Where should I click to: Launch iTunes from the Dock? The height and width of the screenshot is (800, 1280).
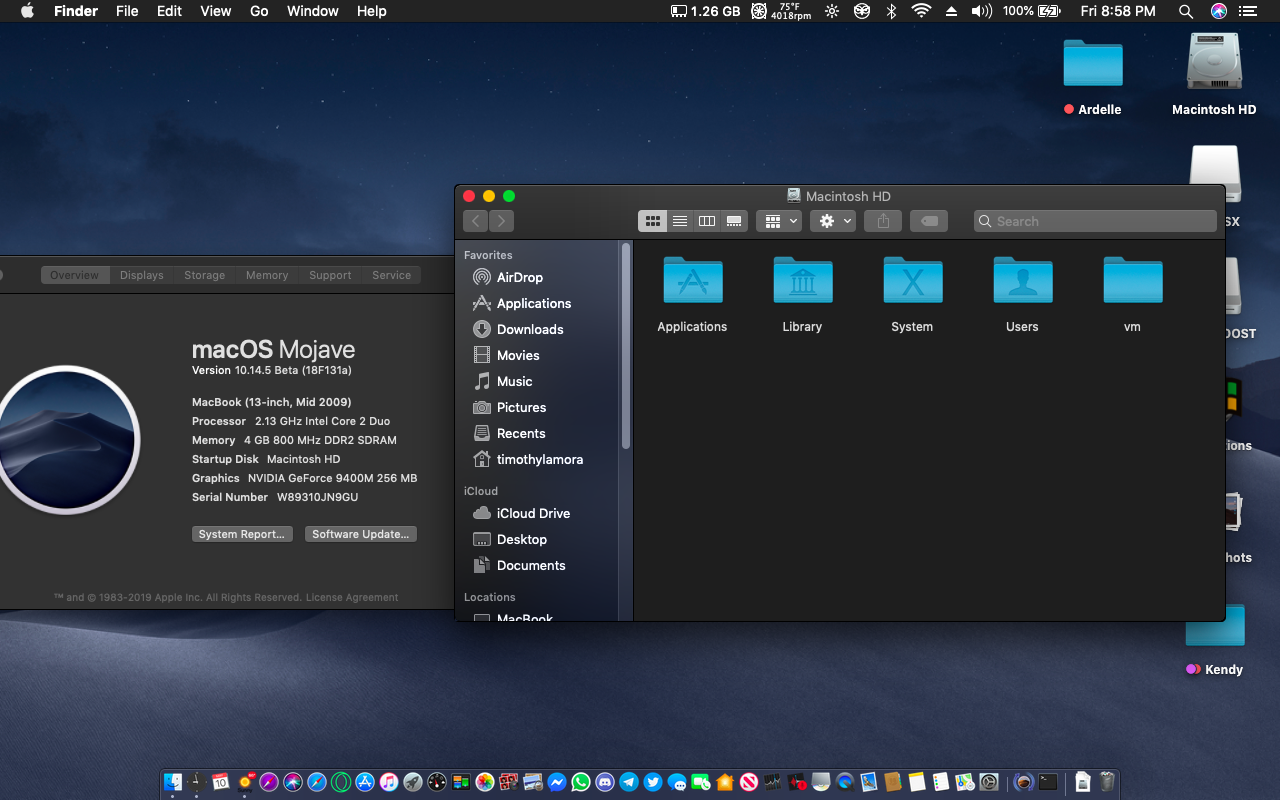(x=389, y=782)
